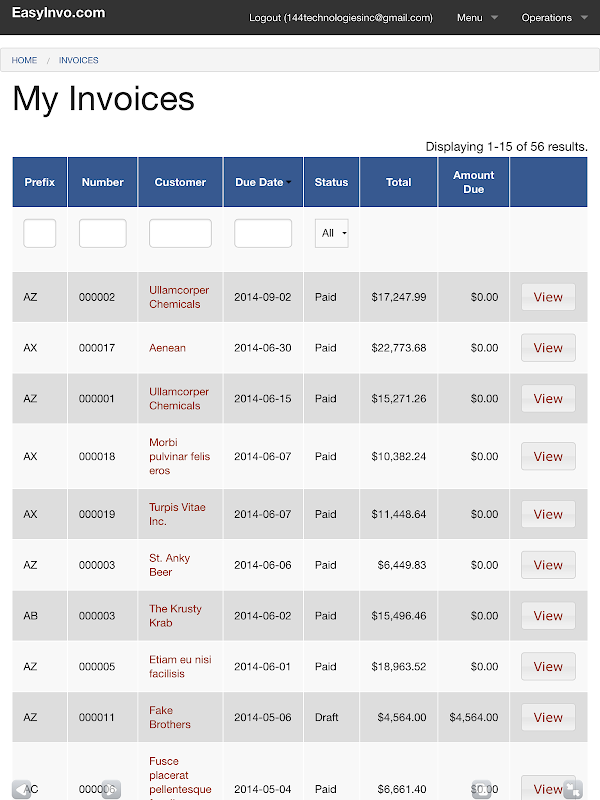The image size is (600, 800).
Task: View the Fake Brothers draft invoice
Action: (x=548, y=717)
